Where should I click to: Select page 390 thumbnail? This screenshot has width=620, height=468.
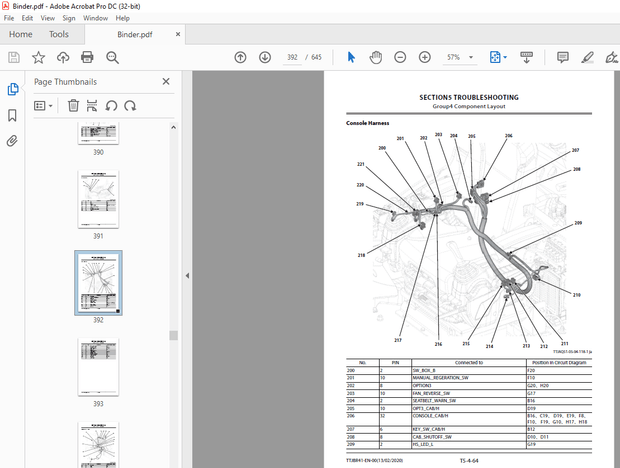[98, 134]
